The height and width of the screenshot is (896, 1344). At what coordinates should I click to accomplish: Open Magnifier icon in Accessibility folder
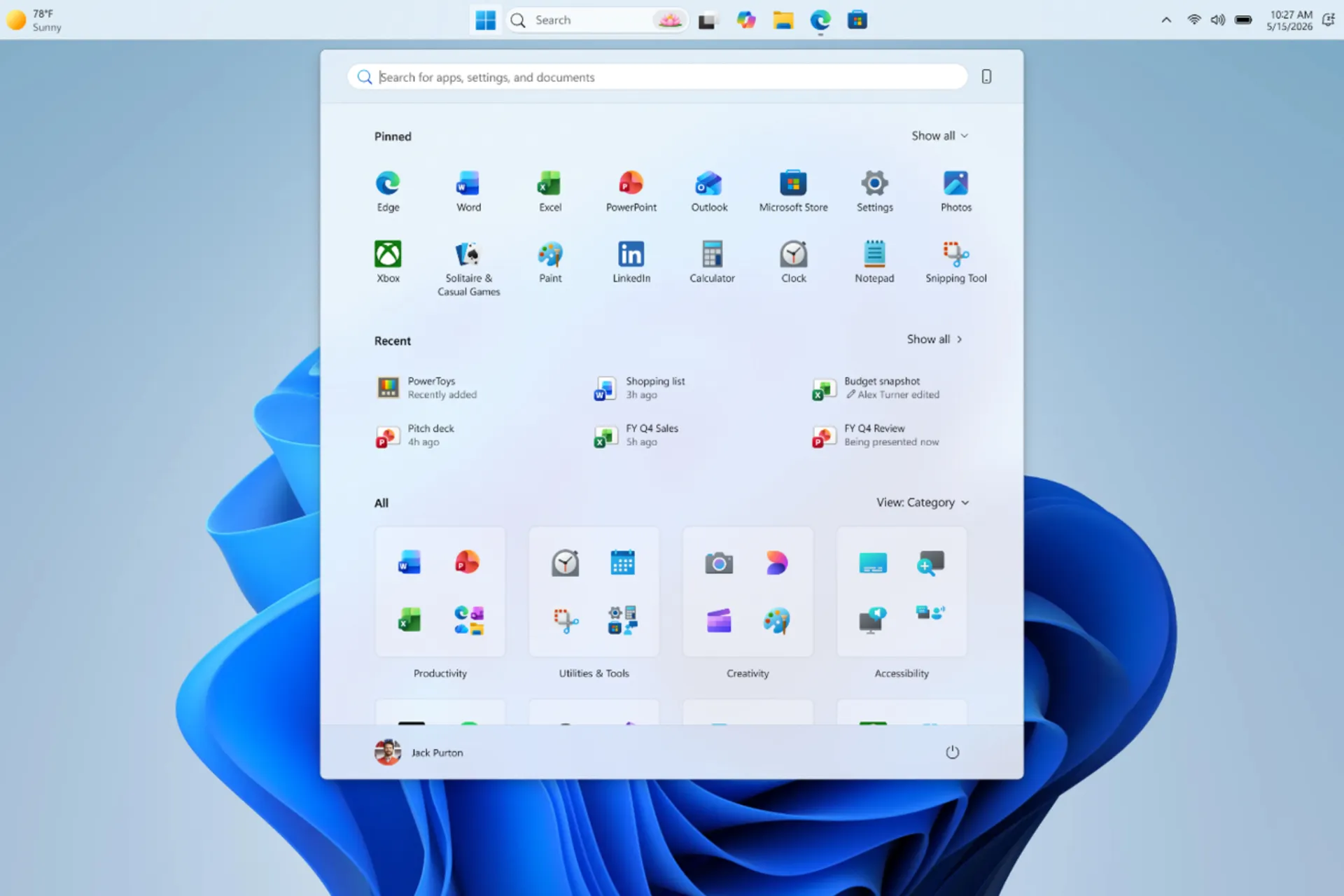pos(930,563)
